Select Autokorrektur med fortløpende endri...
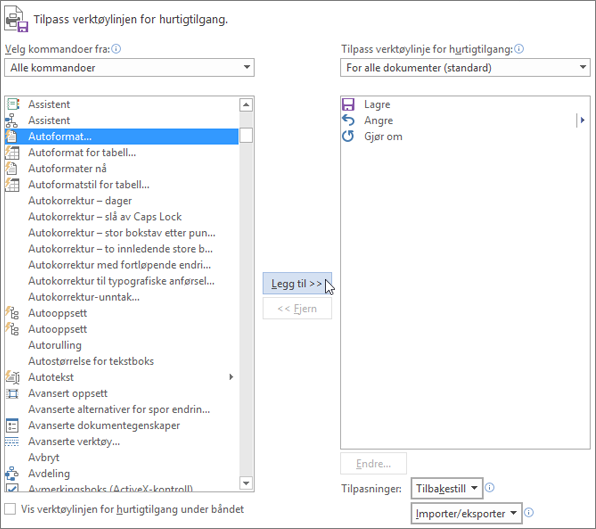 tap(122, 265)
